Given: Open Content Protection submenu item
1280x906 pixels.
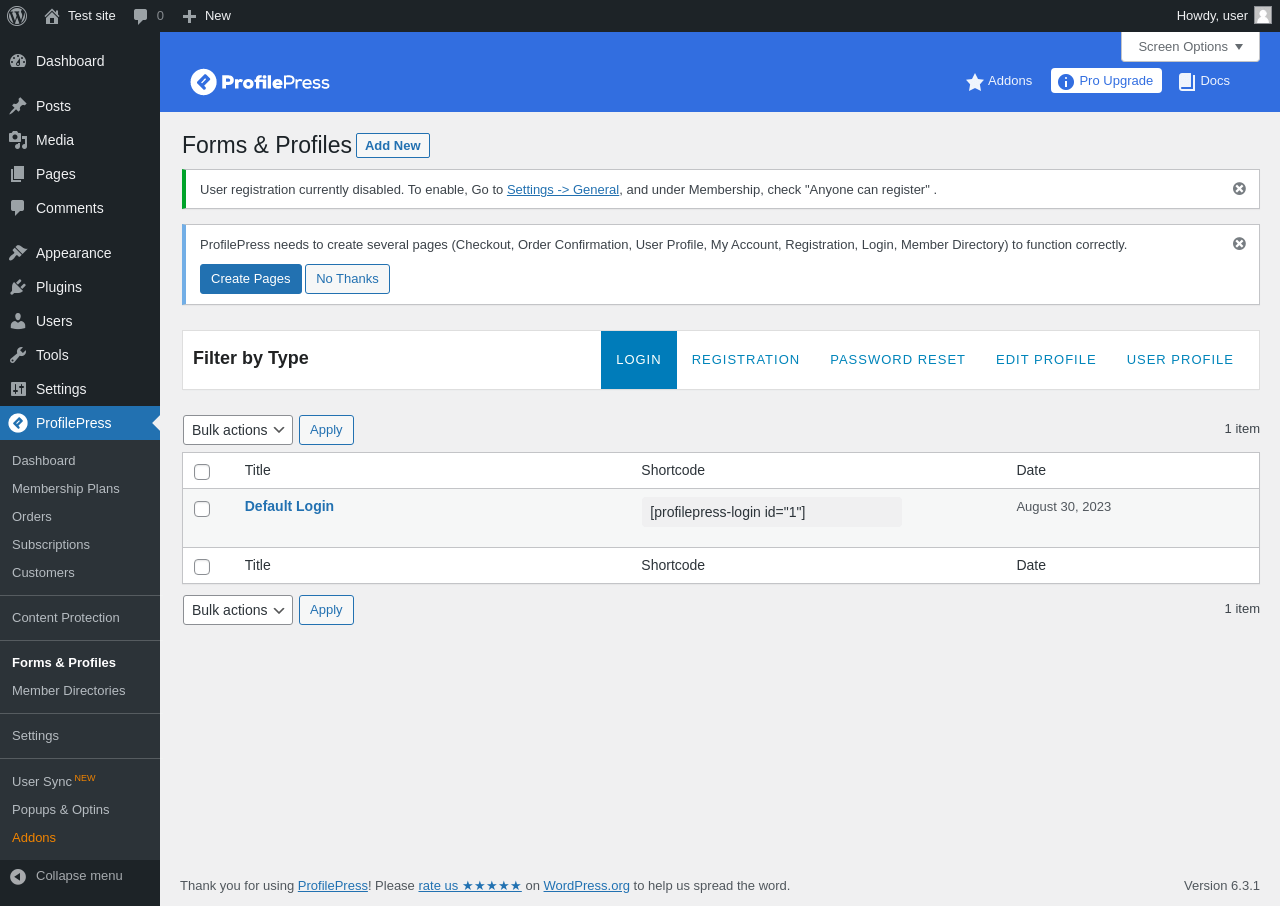Looking at the screenshot, I should 66,618.
